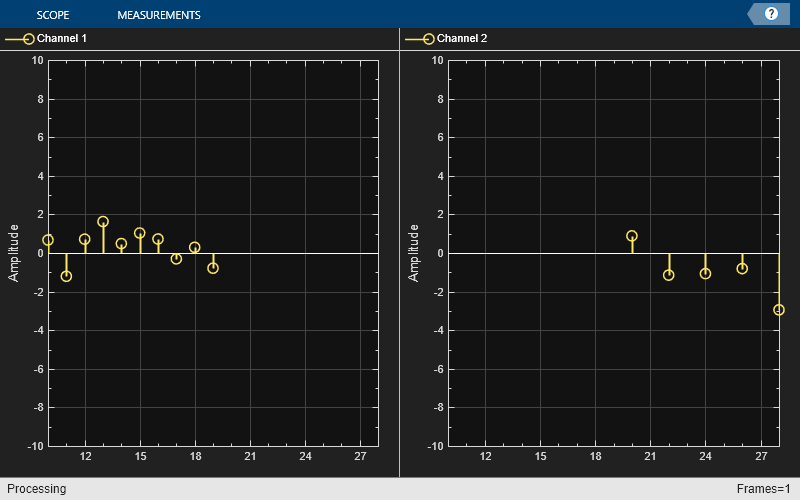Toggle the Channel 1 legend label
Viewport: 800px width, 500px height.
(x=62, y=39)
